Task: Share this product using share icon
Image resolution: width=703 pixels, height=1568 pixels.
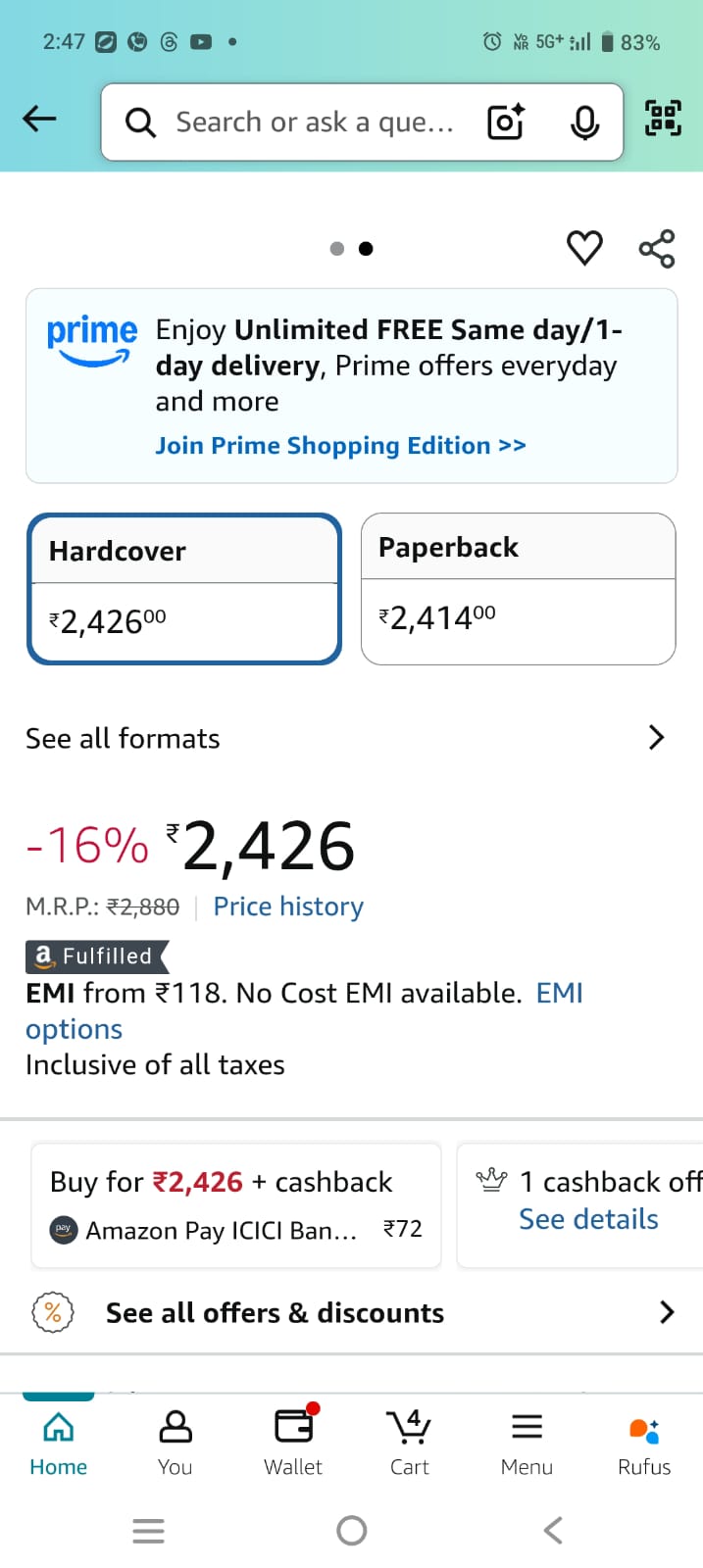Action: [x=657, y=248]
